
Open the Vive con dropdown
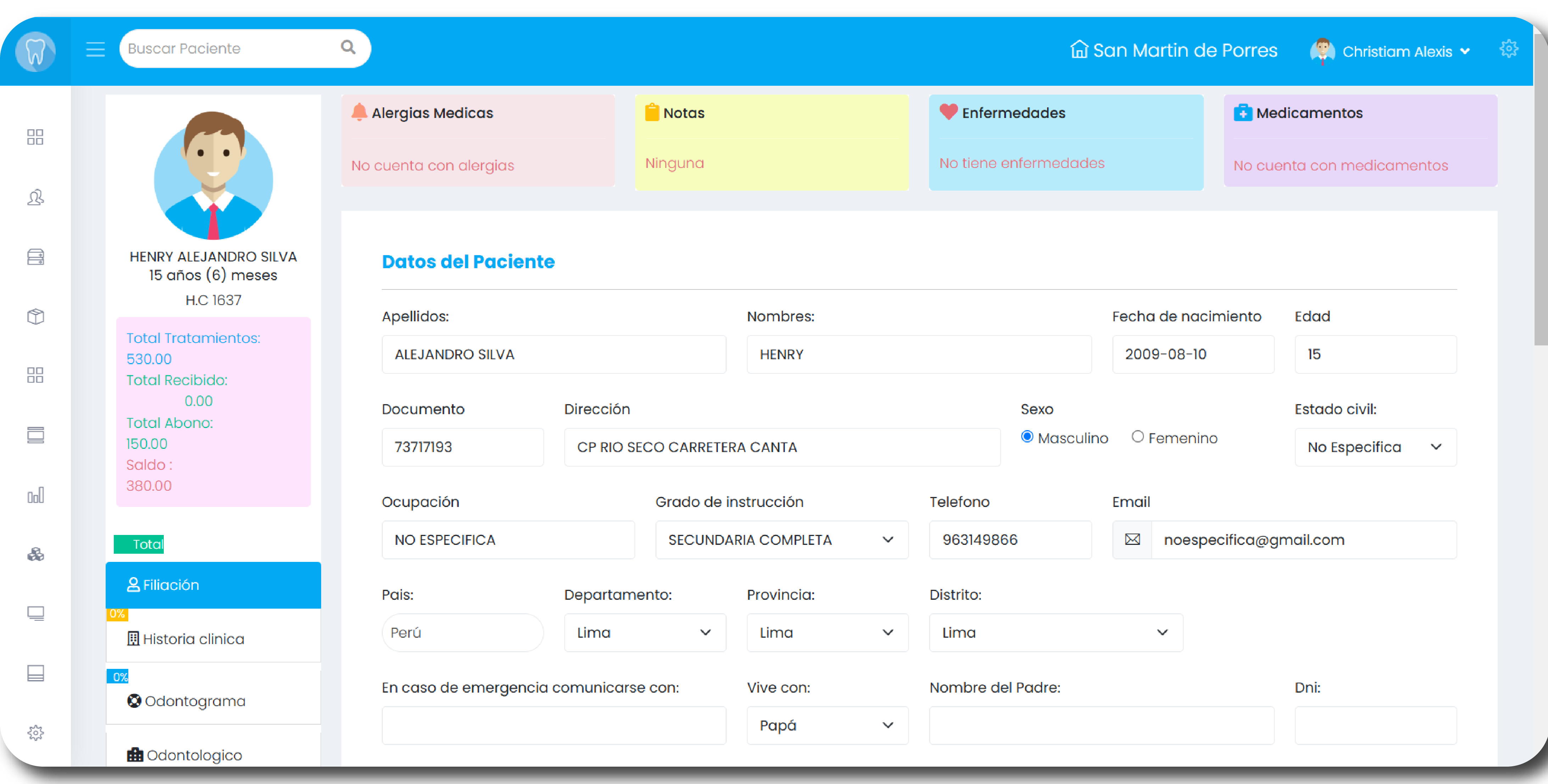pyautogui.click(x=827, y=725)
